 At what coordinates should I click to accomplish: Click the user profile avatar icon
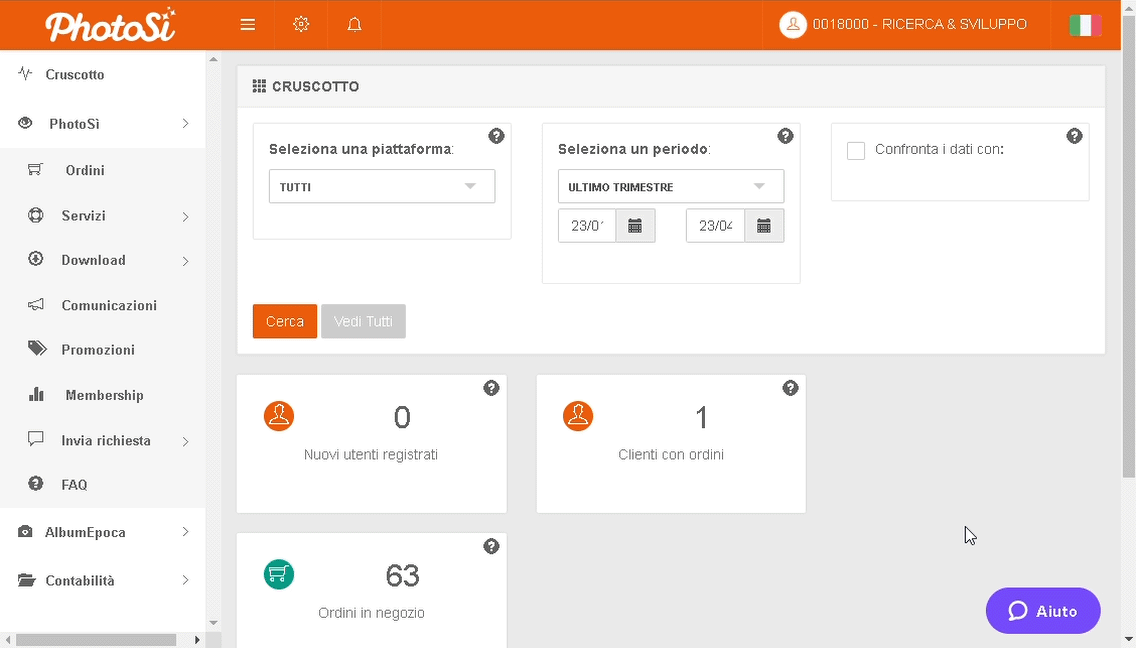point(793,25)
